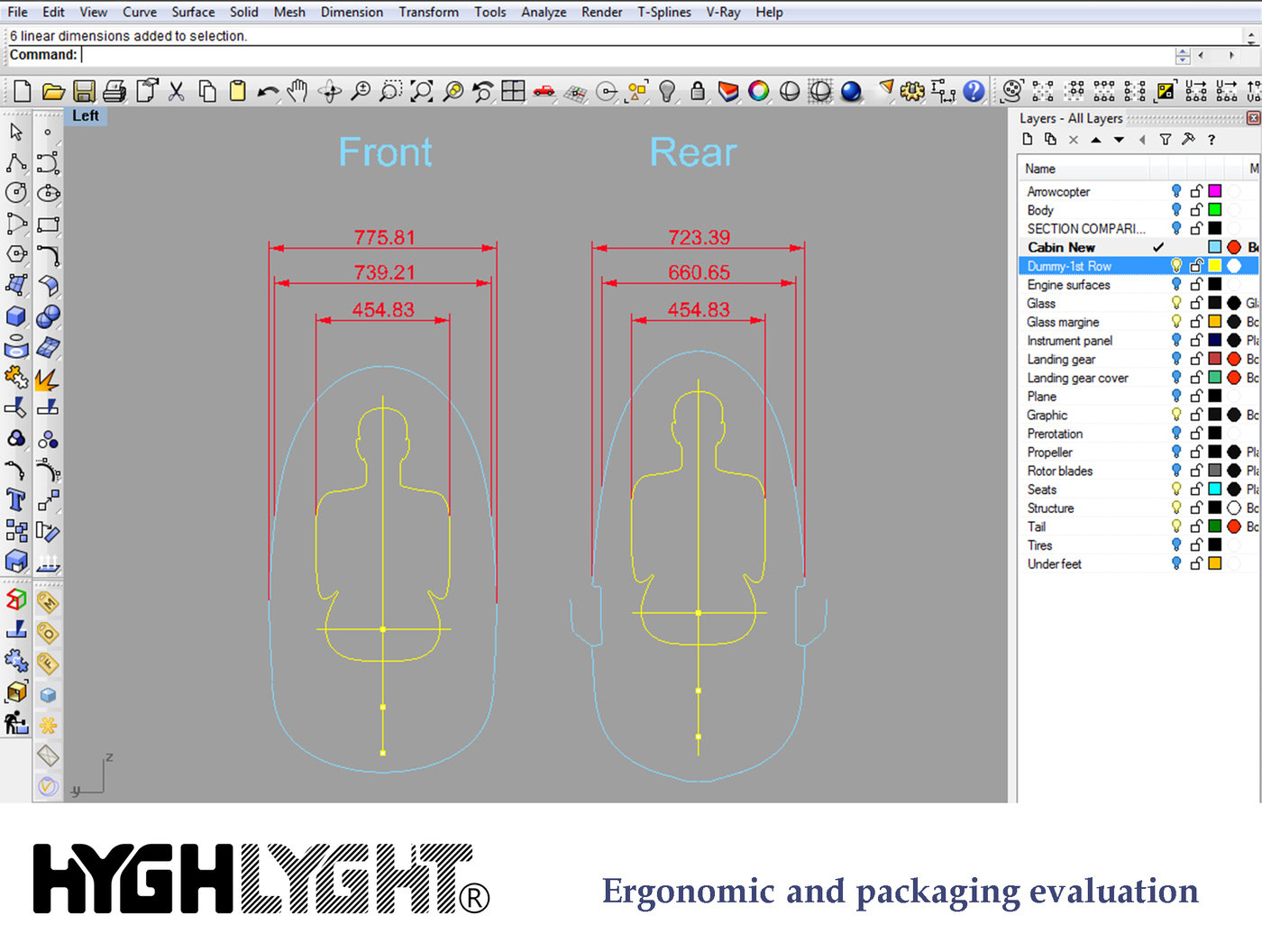Select the Text tool in the sidebar
Viewport: 1262px width, 952px height.
coord(15,499)
